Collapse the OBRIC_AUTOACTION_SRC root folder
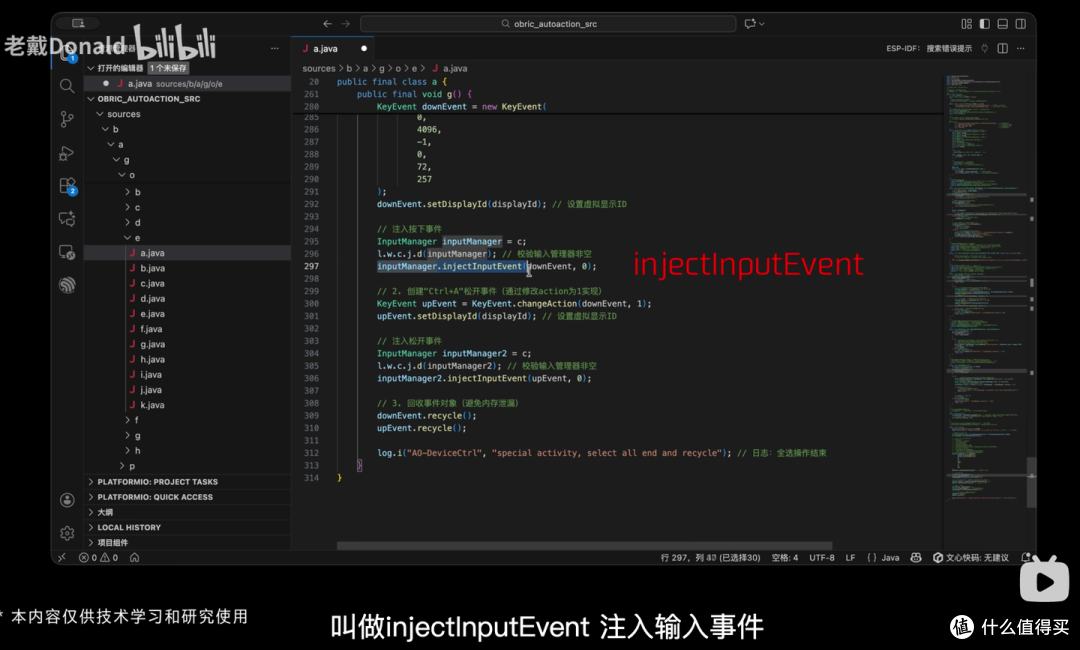1080x650 pixels. click(x=91, y=98)
